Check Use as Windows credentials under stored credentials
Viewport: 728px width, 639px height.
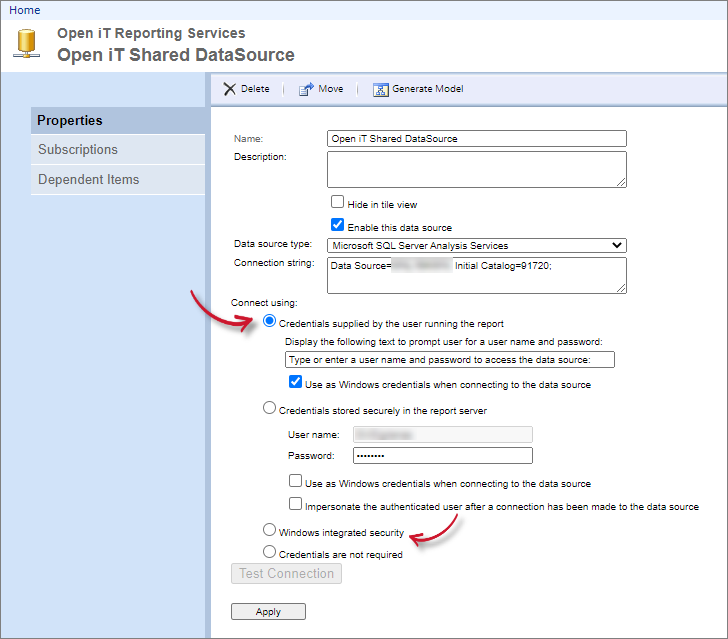(295, 481)
